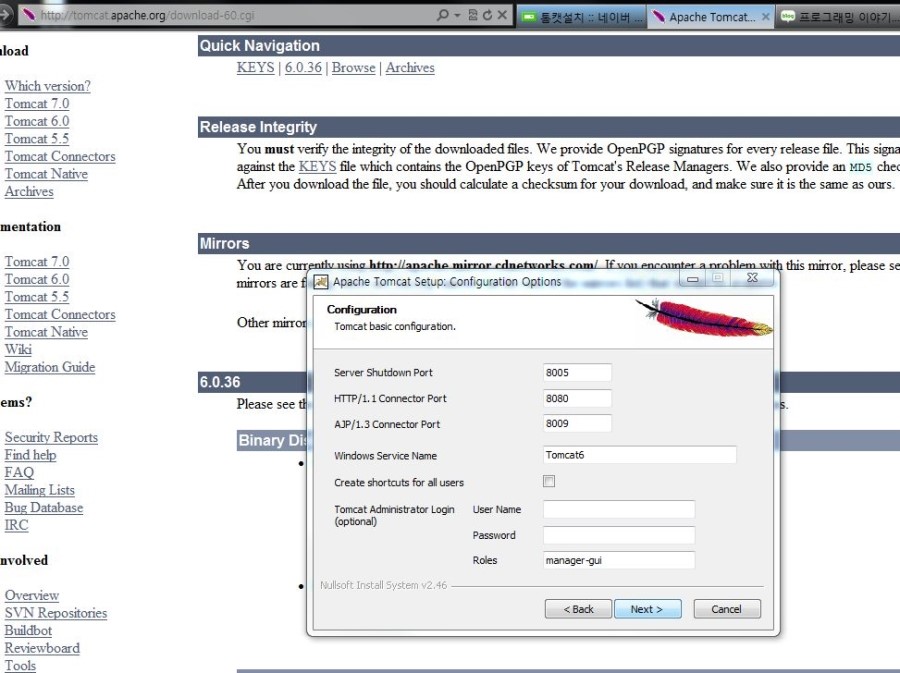Viewport: 900px width, 673px height.
Task: Open the Archives sidebar link
Action: pos(29,192)
